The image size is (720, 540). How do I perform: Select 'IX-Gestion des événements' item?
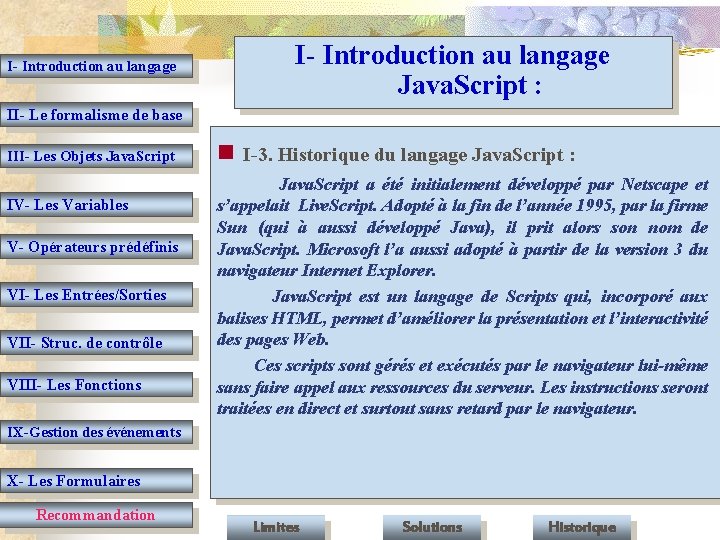click(x=96, y=433)
